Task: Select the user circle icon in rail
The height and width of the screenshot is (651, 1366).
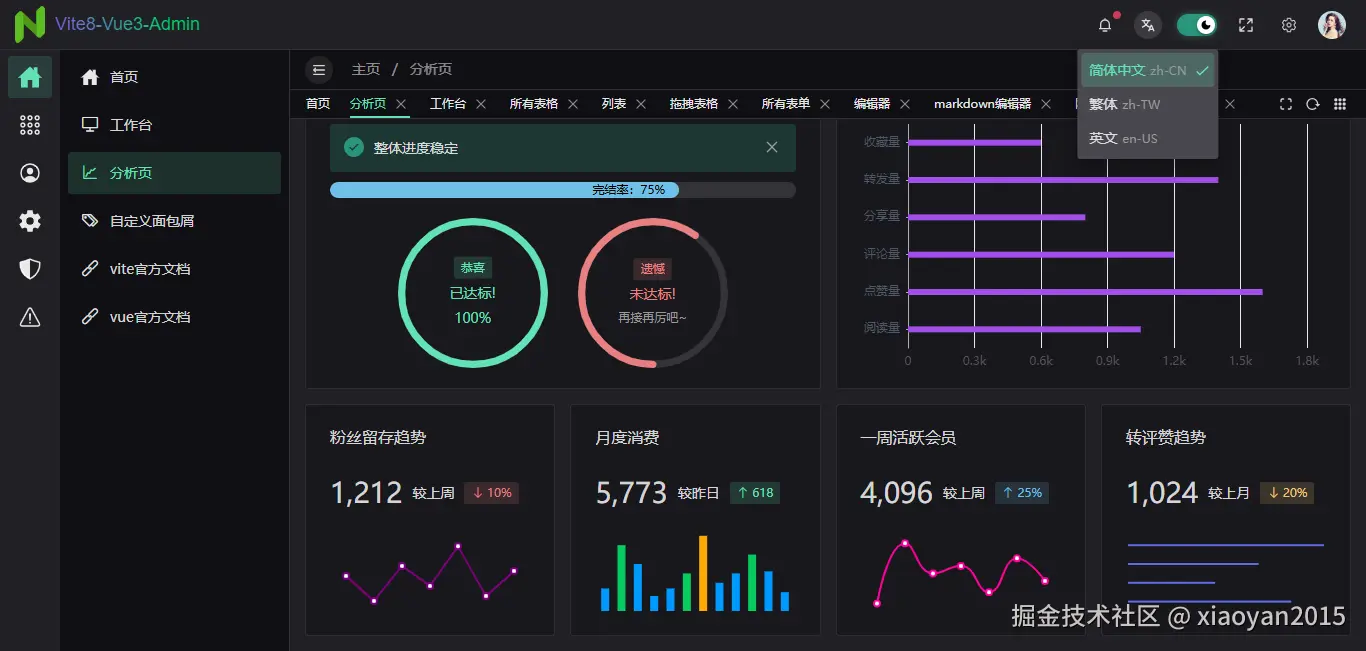Action: (30, 173)
